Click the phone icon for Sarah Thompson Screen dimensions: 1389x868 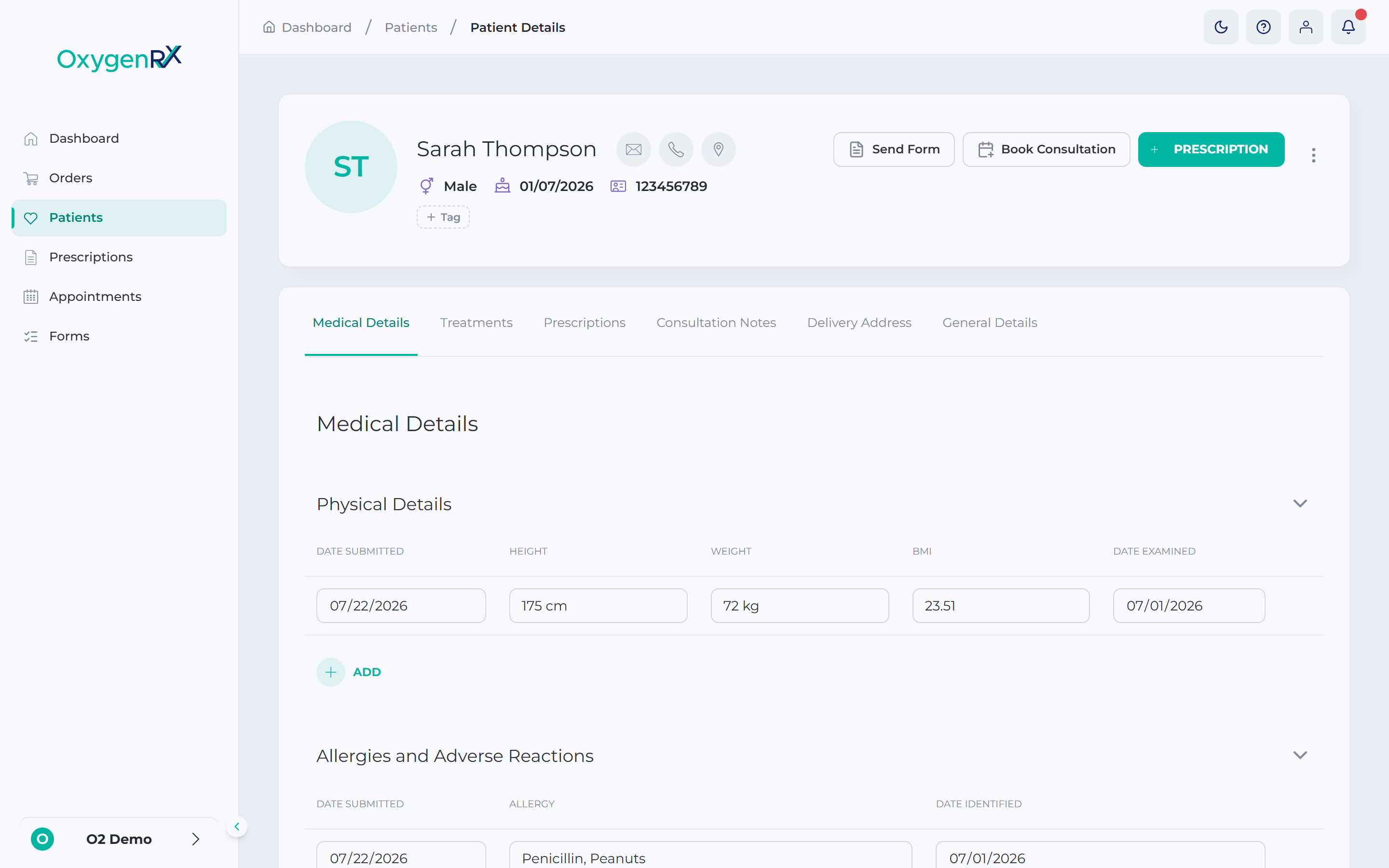point(676,149)
